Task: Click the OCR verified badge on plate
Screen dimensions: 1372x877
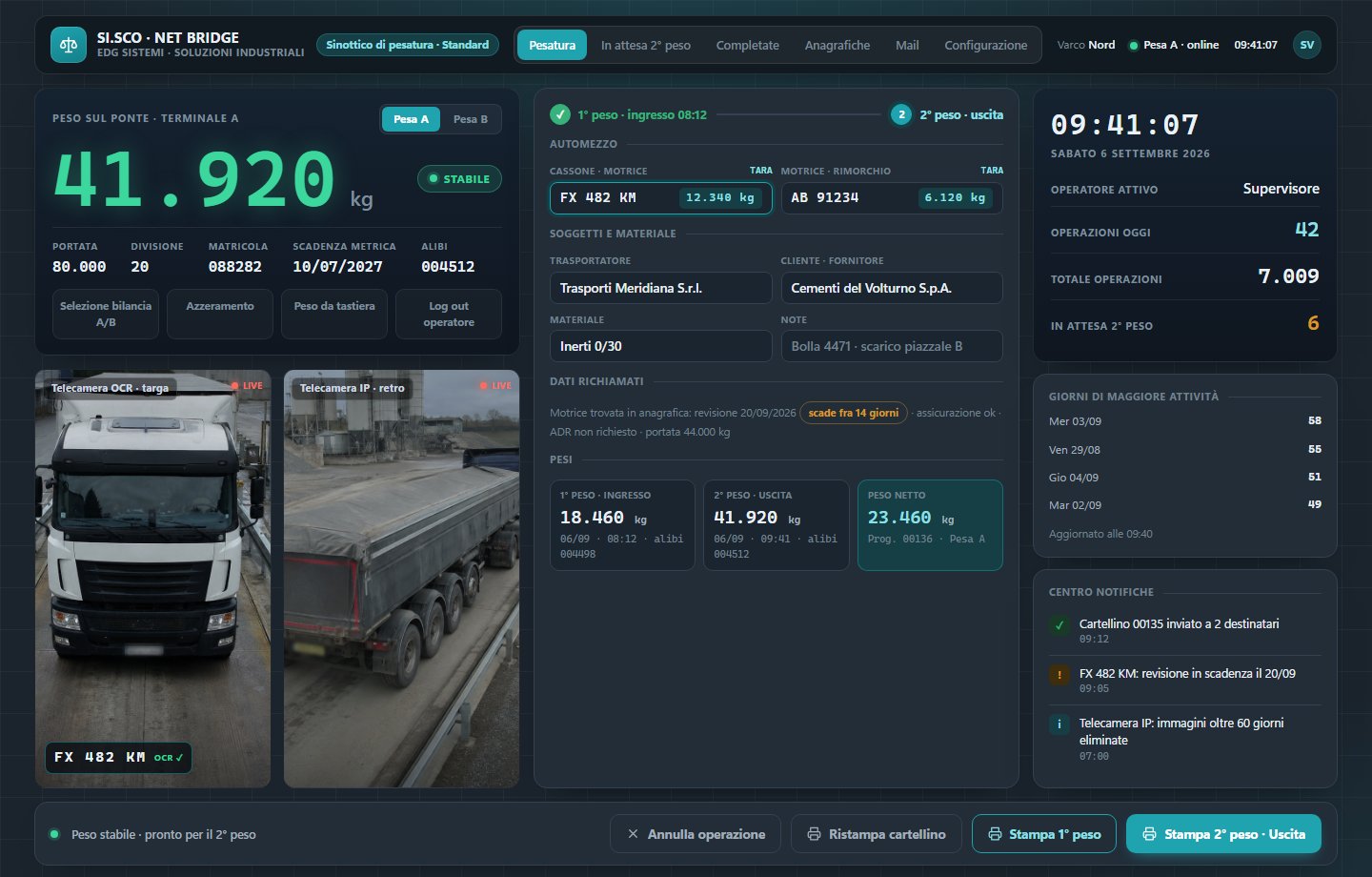Action: 169,758
